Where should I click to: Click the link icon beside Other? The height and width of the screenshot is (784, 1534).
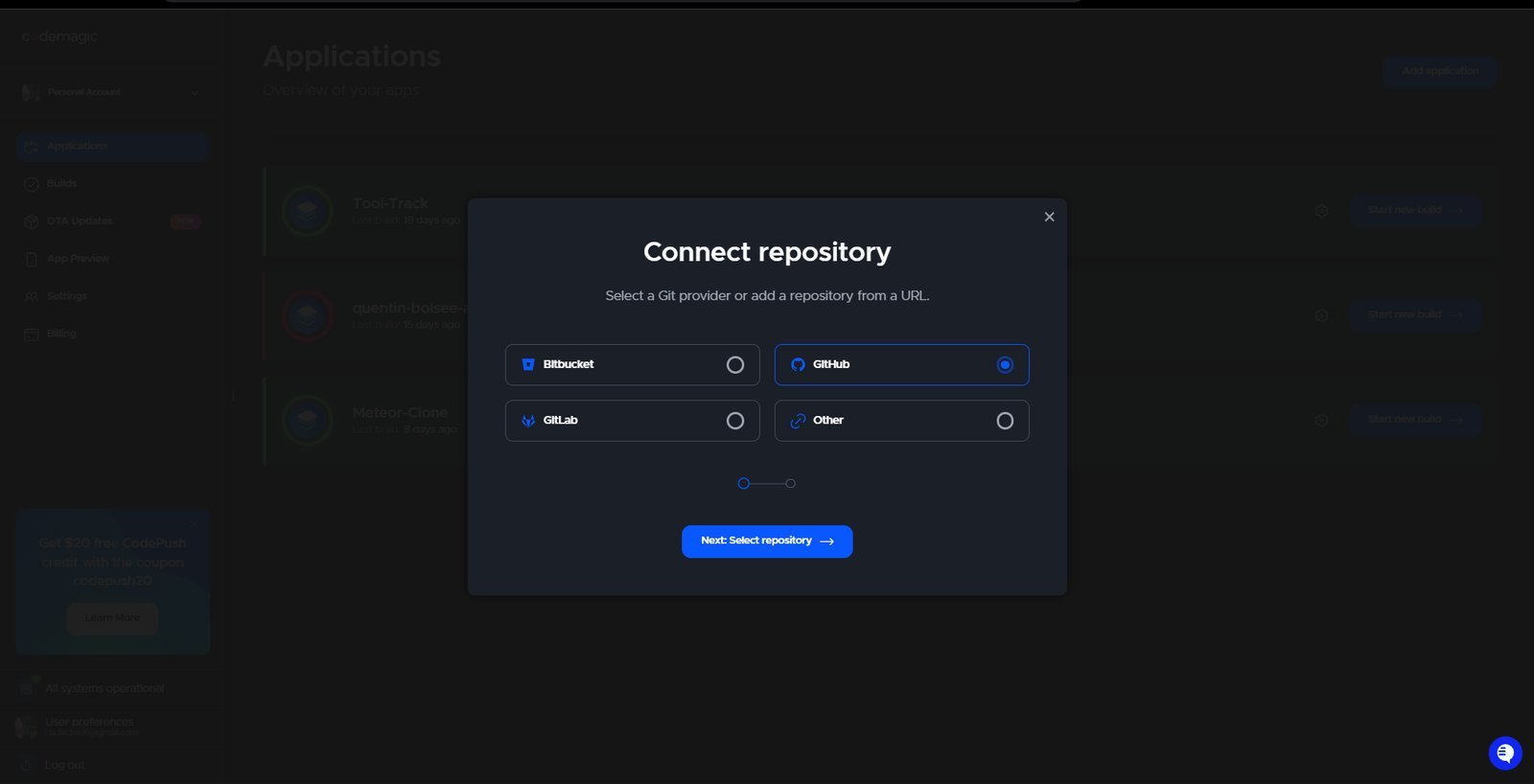click(798, 421)
